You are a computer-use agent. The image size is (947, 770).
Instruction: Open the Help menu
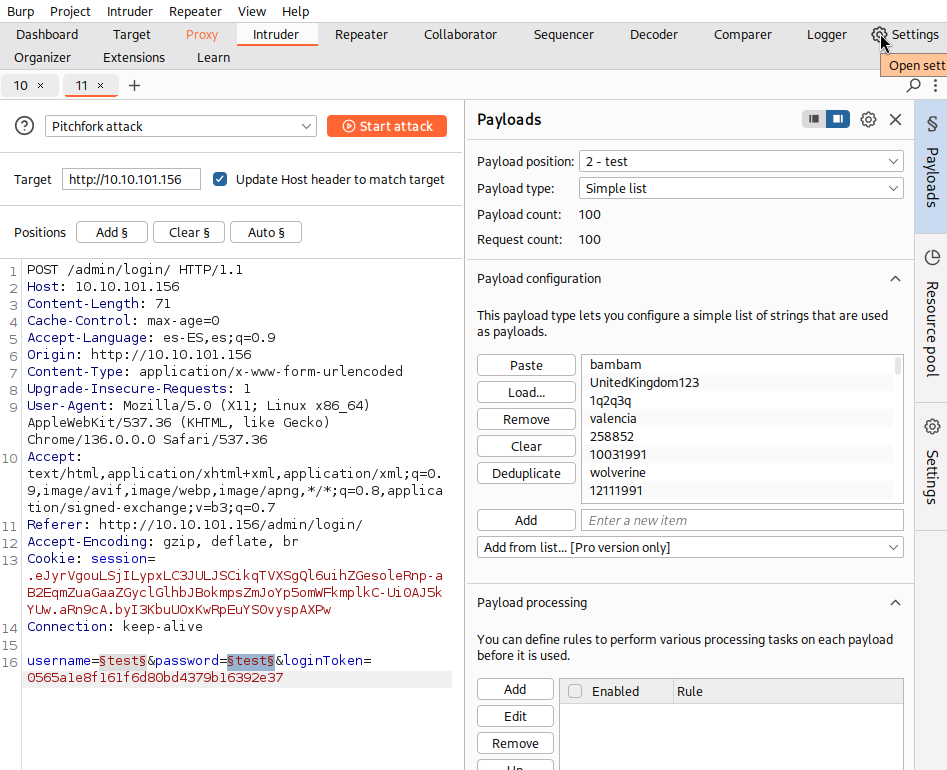(x=295, y=11)
